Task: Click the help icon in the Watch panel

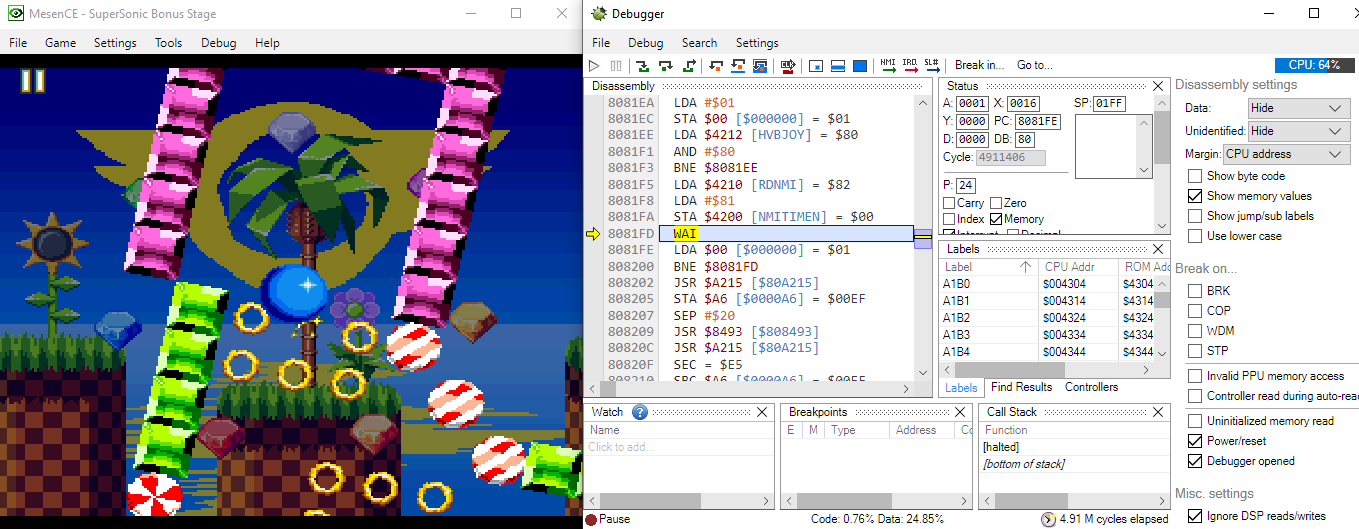Action: tap(640, 412)
